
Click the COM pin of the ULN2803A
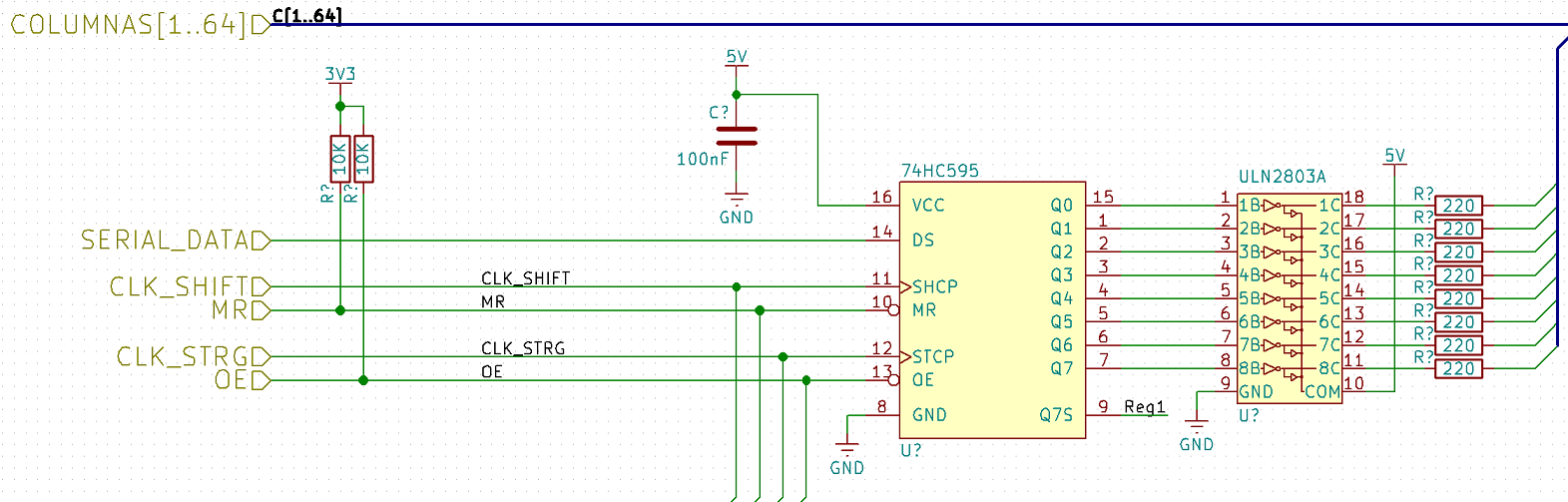pos(1322,392)
